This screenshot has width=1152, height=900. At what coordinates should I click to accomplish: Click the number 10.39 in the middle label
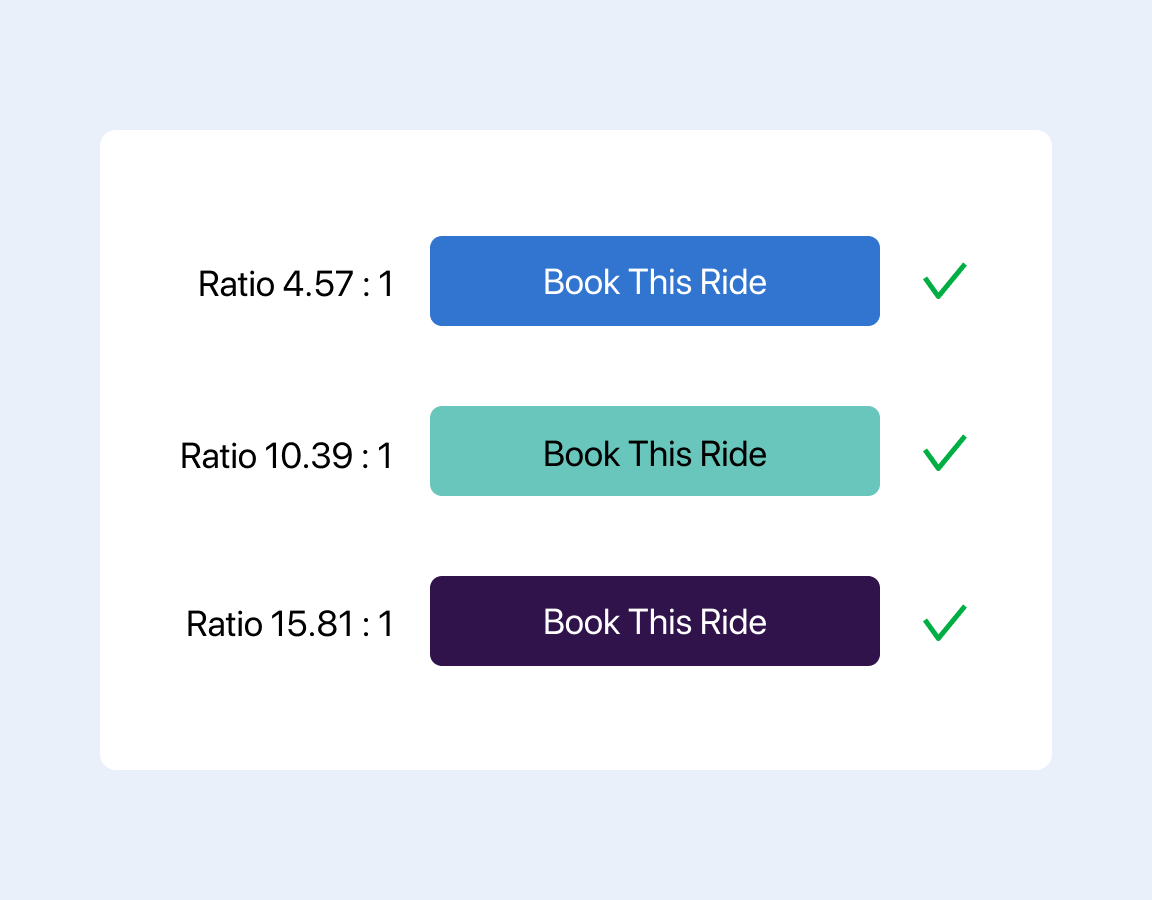[x=308, y=456]
